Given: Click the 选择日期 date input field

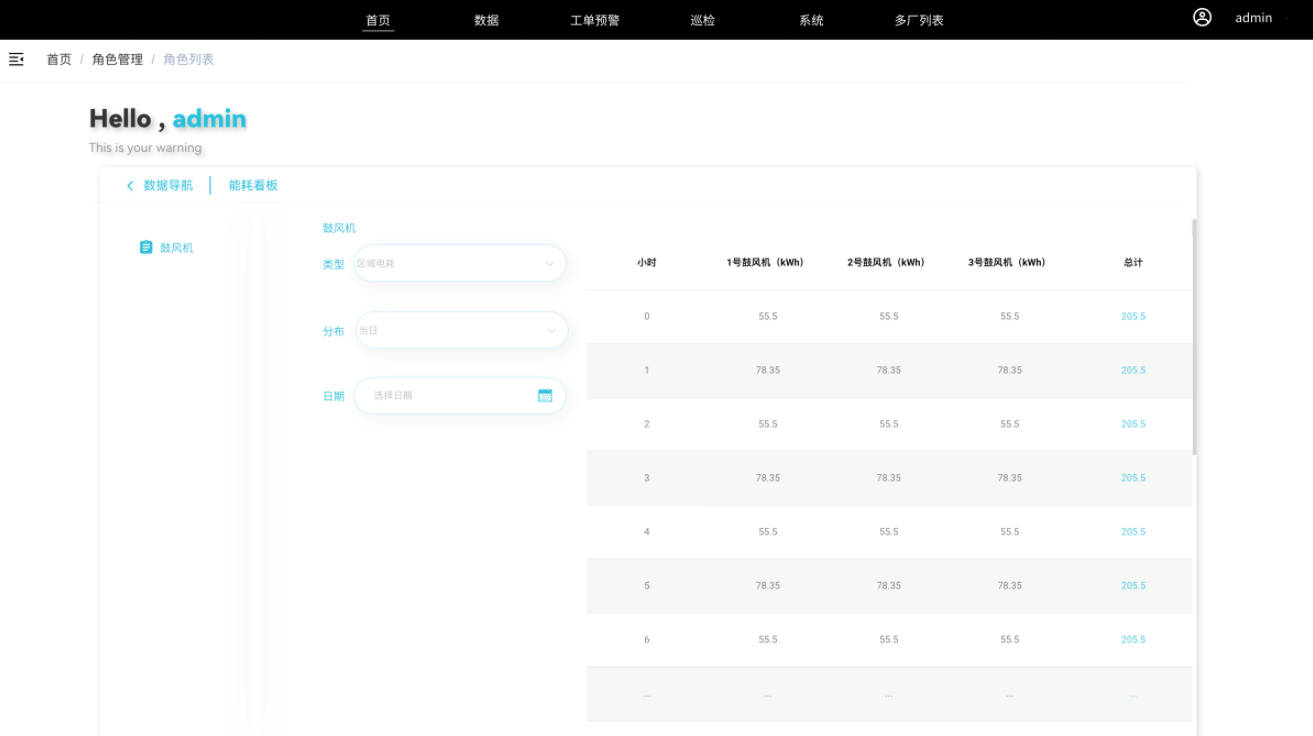Looking at the screenshot, I should pyautogui.click(x=450, y=396).
